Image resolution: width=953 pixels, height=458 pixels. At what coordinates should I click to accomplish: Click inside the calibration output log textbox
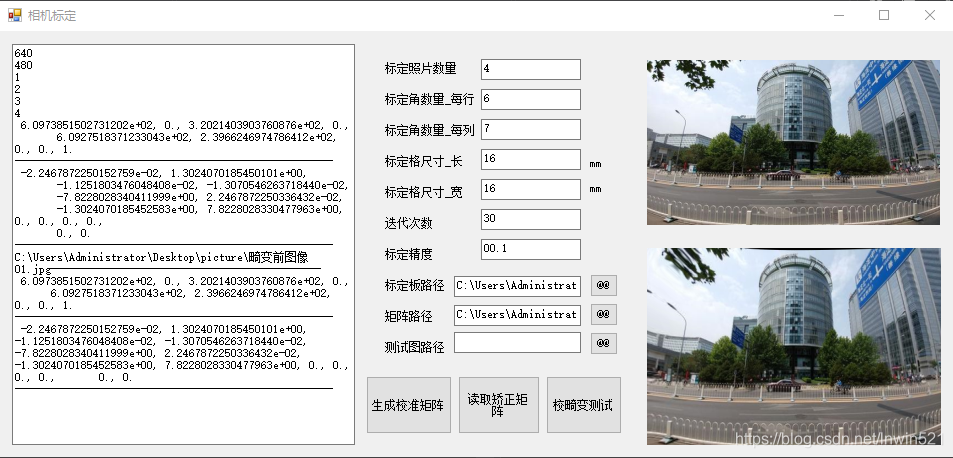(x=184, y=244)
